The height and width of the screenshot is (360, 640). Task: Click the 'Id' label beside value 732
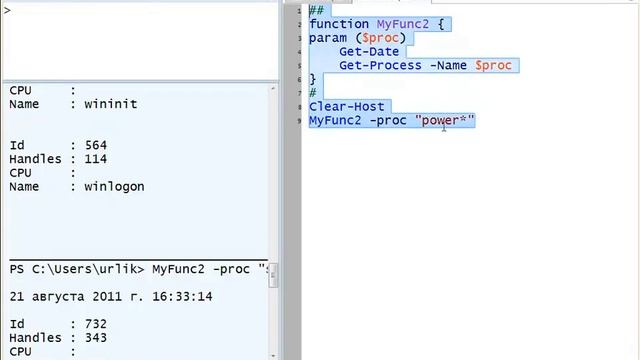point(17,324)
